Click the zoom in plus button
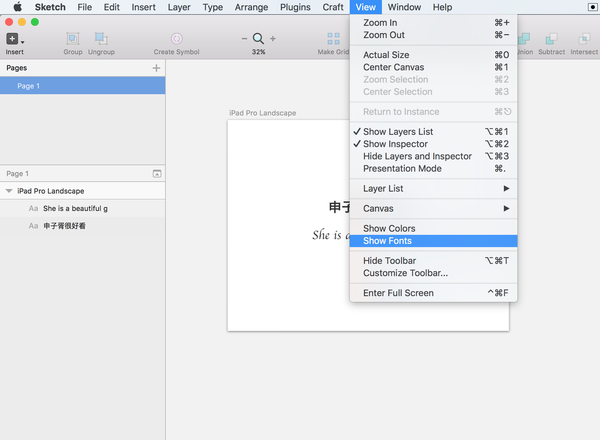 coord(273,39)
